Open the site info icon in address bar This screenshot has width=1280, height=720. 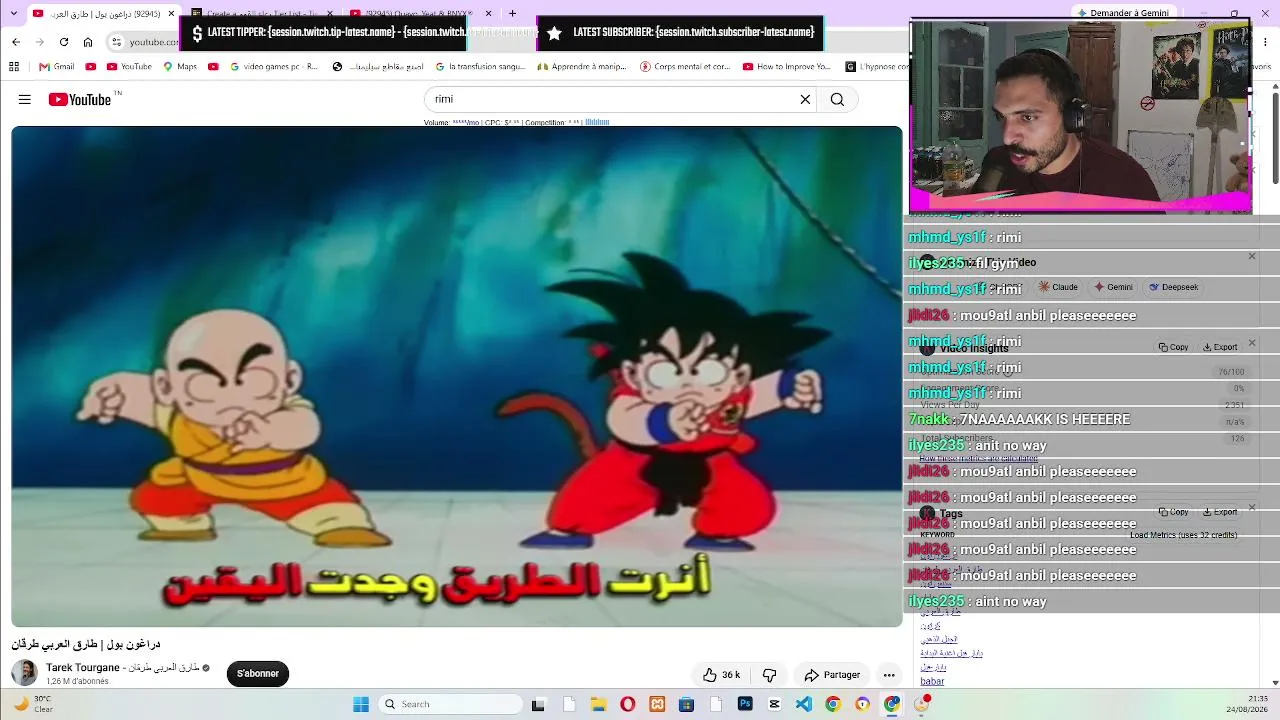[x=117, y=42]
